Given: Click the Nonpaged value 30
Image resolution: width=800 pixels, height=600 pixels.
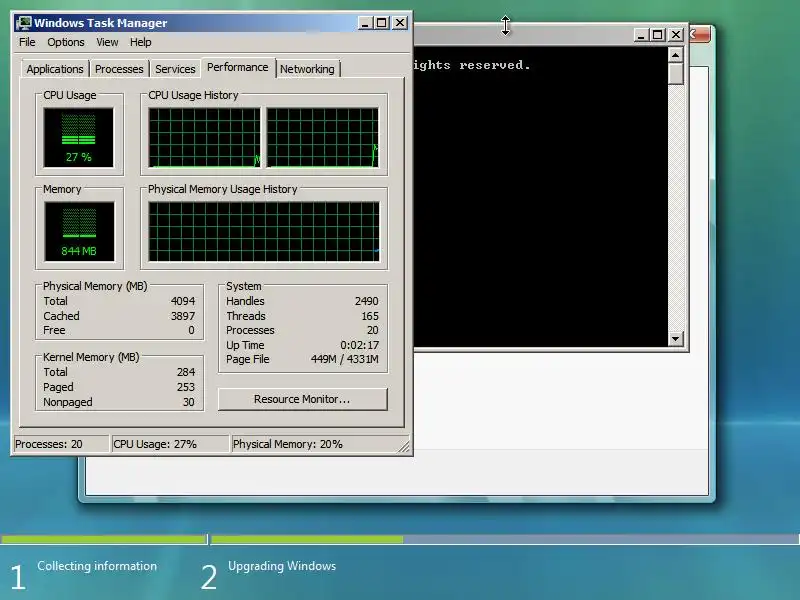Looking at the screenshot, I should 189,402.
